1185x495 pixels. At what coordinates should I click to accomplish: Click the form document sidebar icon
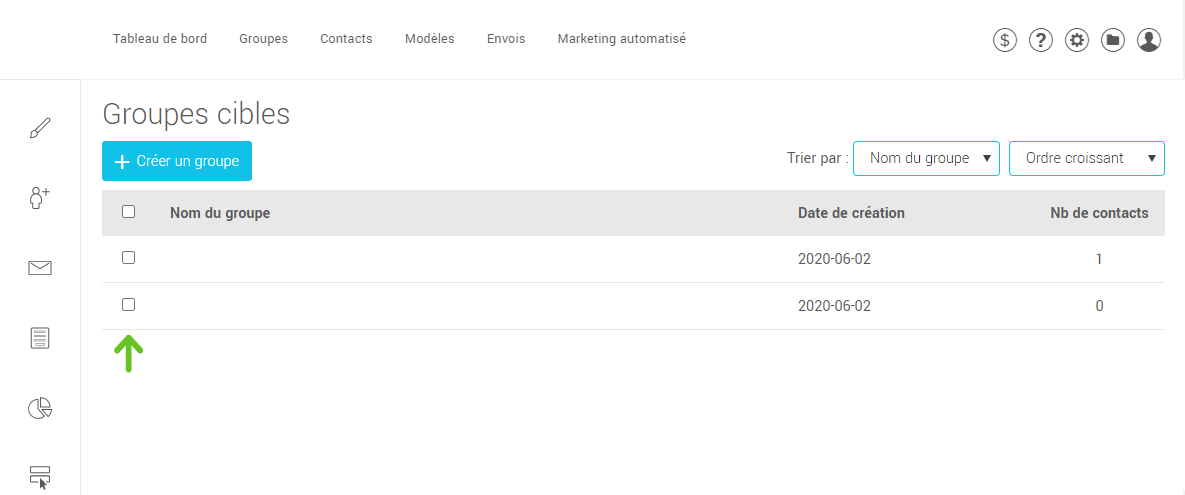point(40,338)
